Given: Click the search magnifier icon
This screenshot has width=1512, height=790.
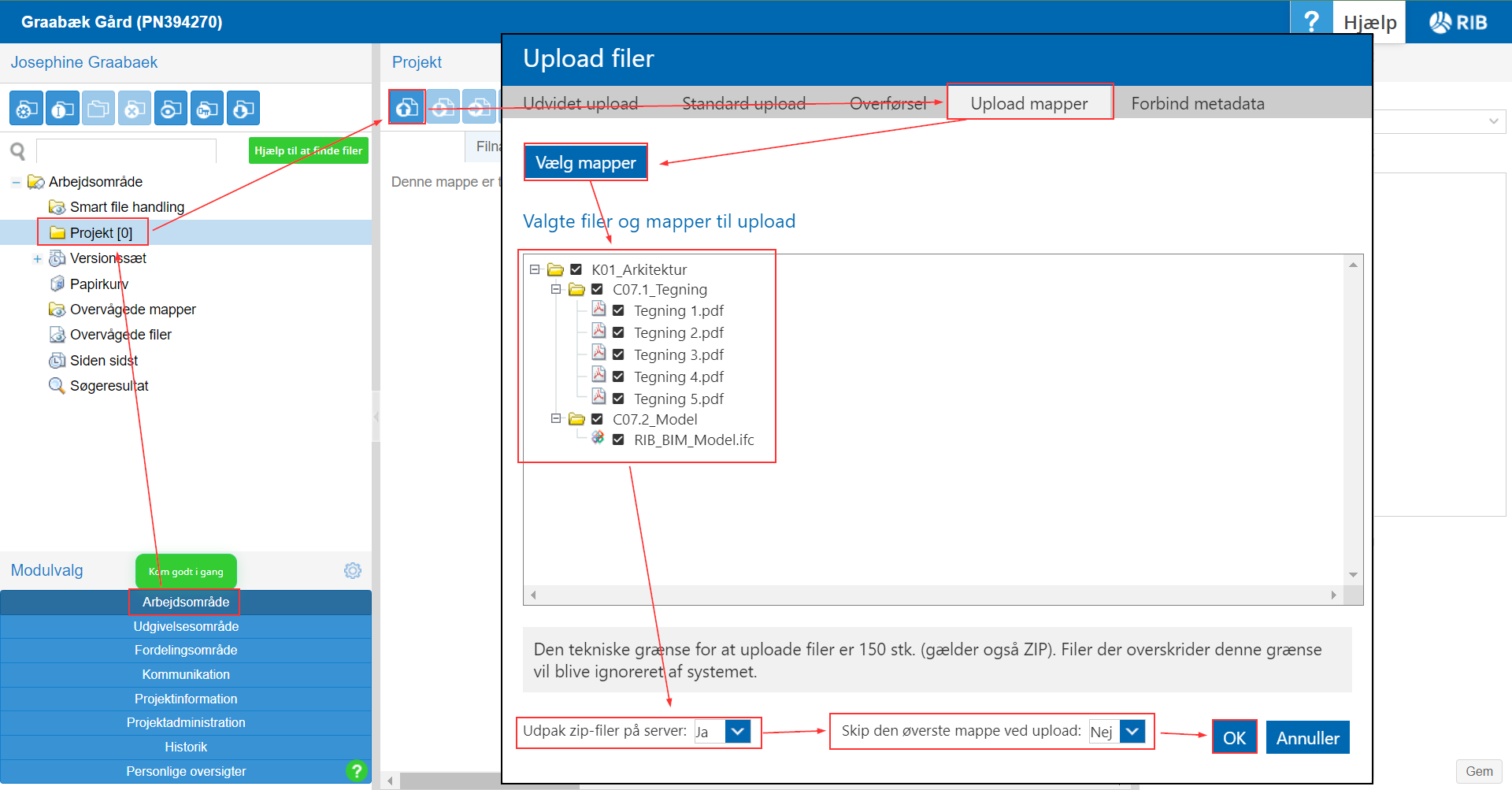Looking at the screenshot, I should [18, 150].
